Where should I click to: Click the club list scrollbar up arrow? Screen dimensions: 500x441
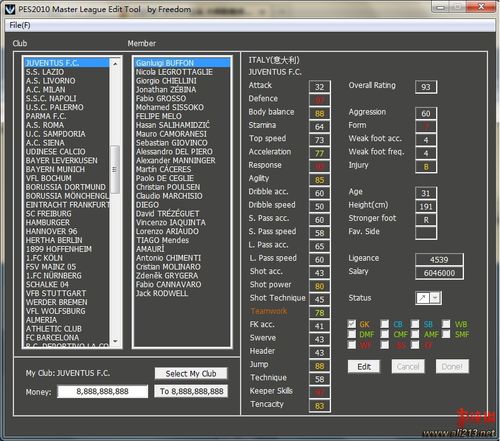115,63
